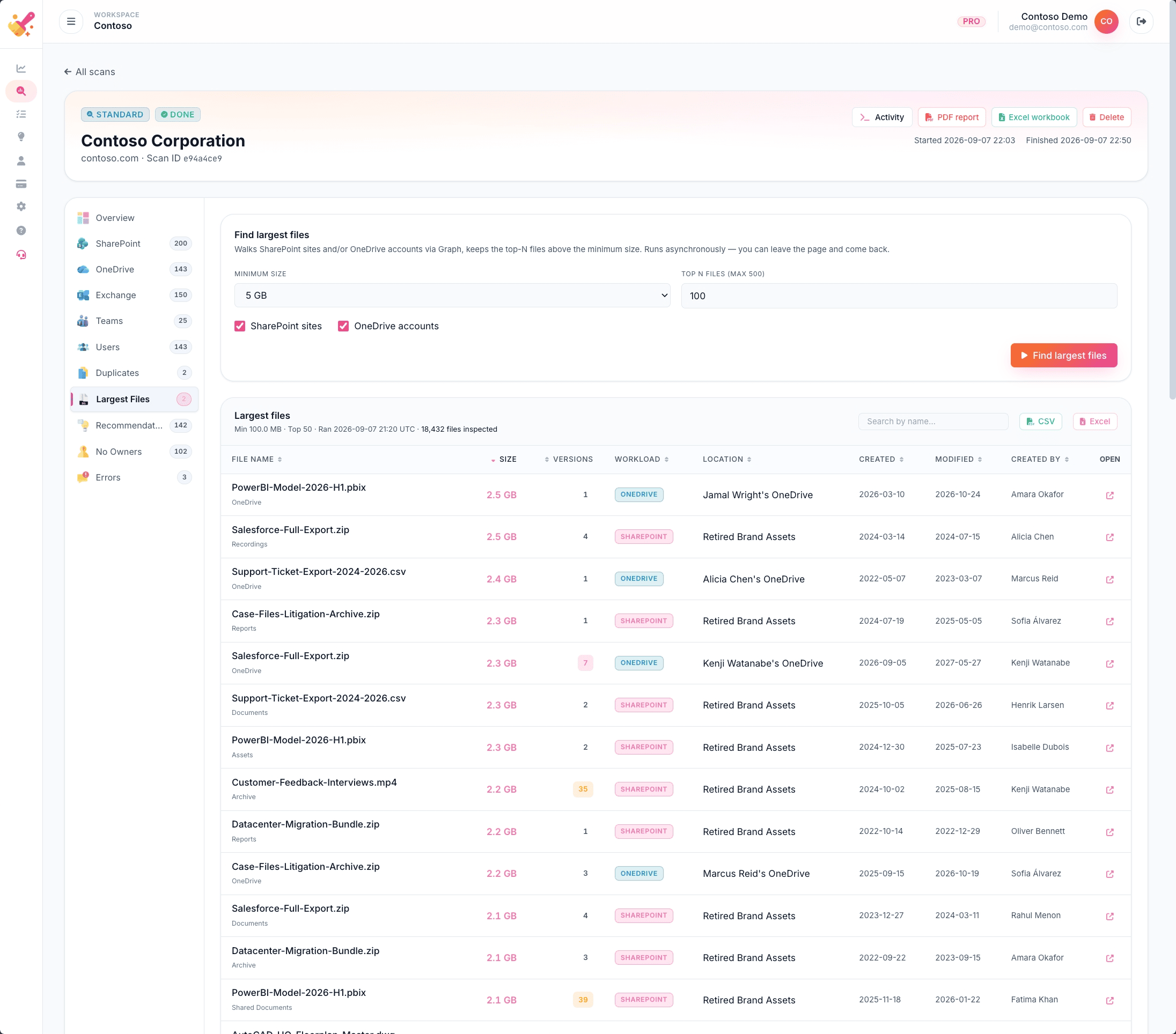This screenshot has height=1034, width=1176.
Task: Open the PowerBI model created by Isabelle Dubois
Action: click(1109, 748)
